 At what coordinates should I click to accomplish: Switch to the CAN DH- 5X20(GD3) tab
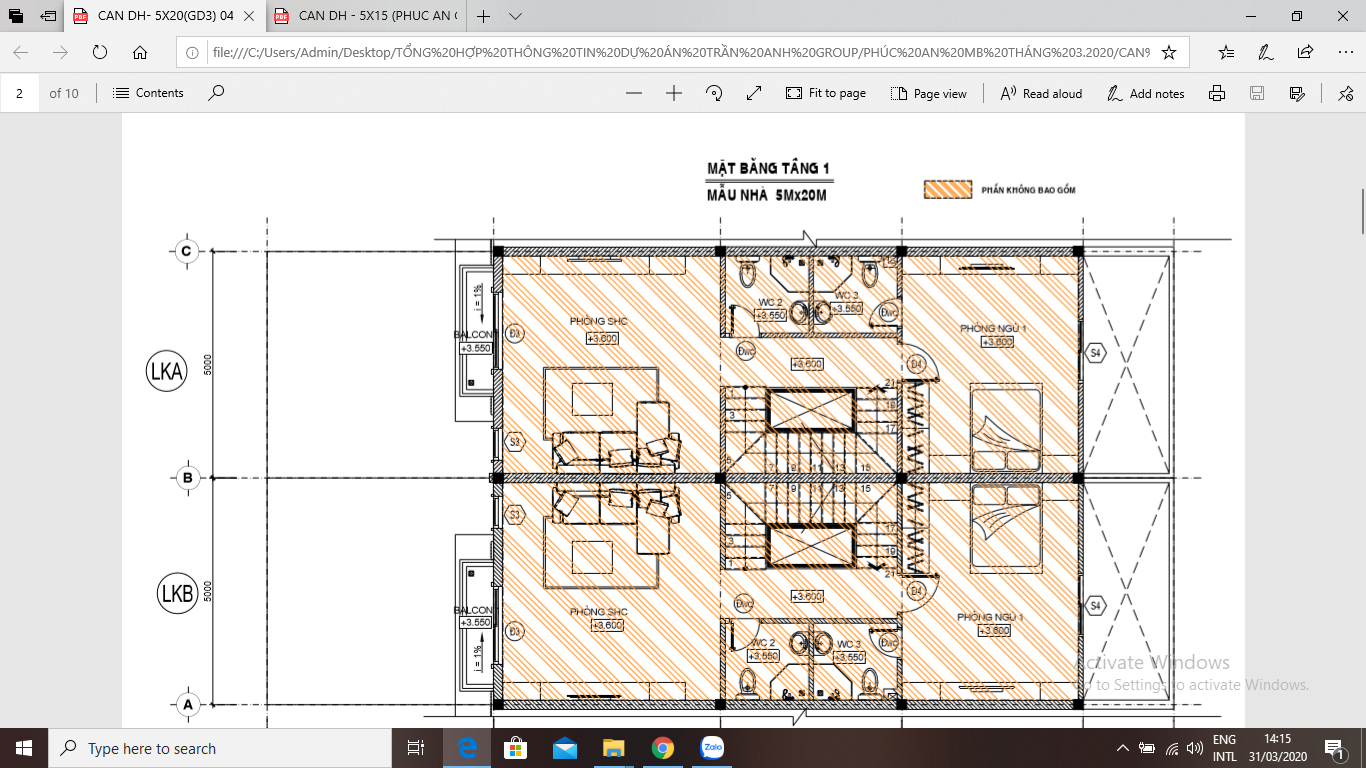[x=165, y=16]
